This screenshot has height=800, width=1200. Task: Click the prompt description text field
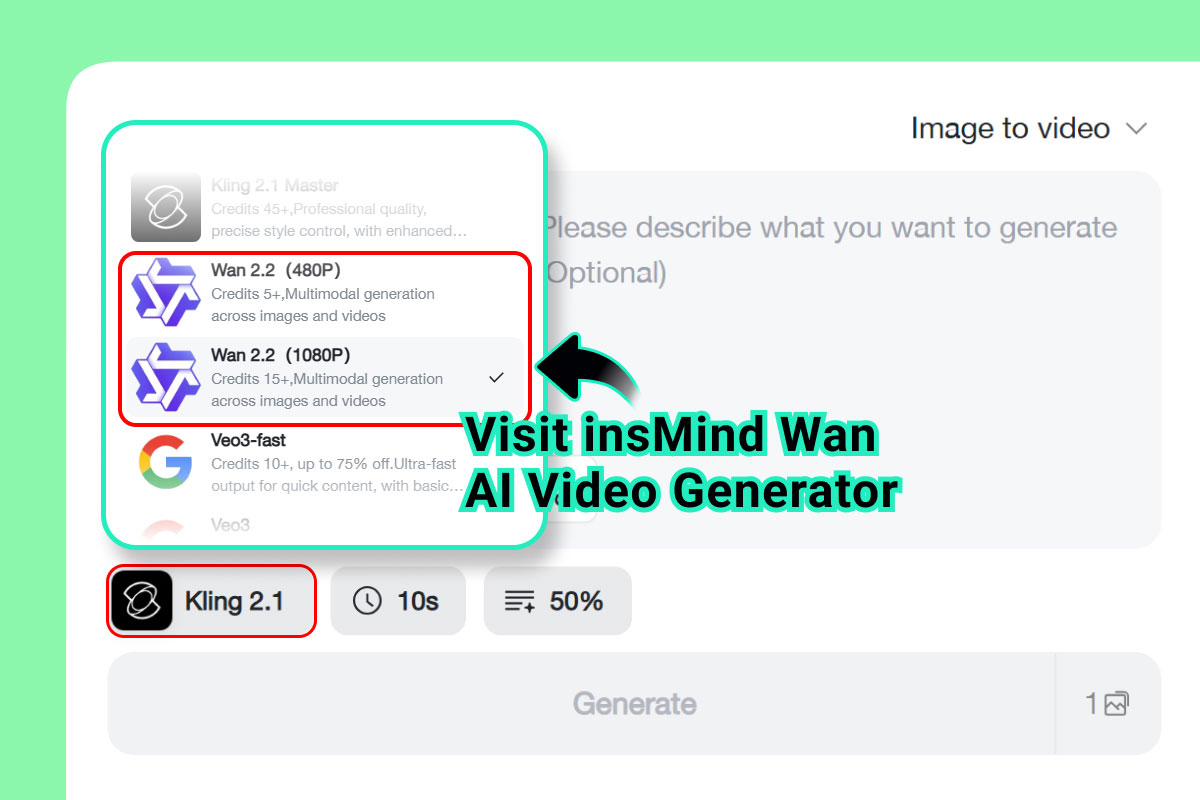click(x=850, y=360)
